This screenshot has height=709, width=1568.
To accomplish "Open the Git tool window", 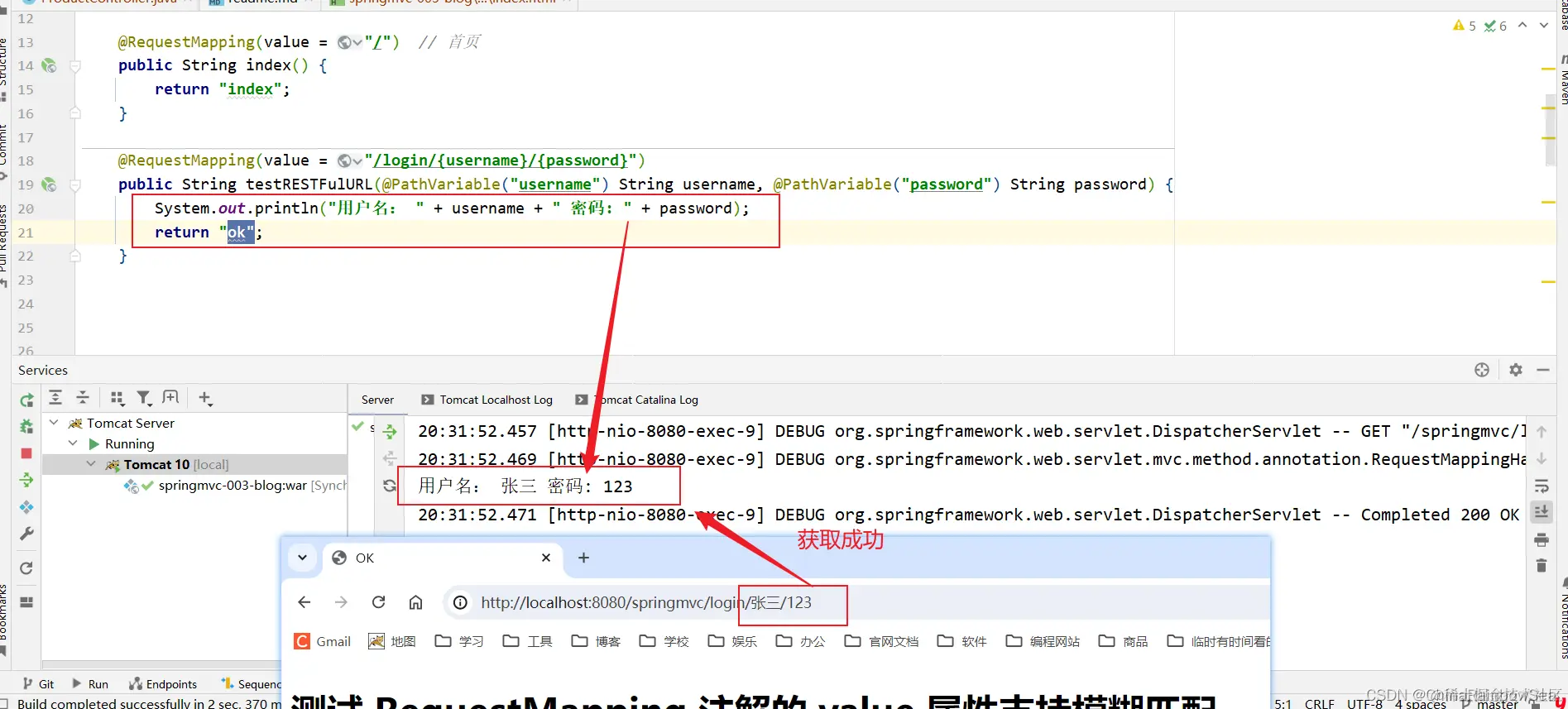I will coord(38,684).
